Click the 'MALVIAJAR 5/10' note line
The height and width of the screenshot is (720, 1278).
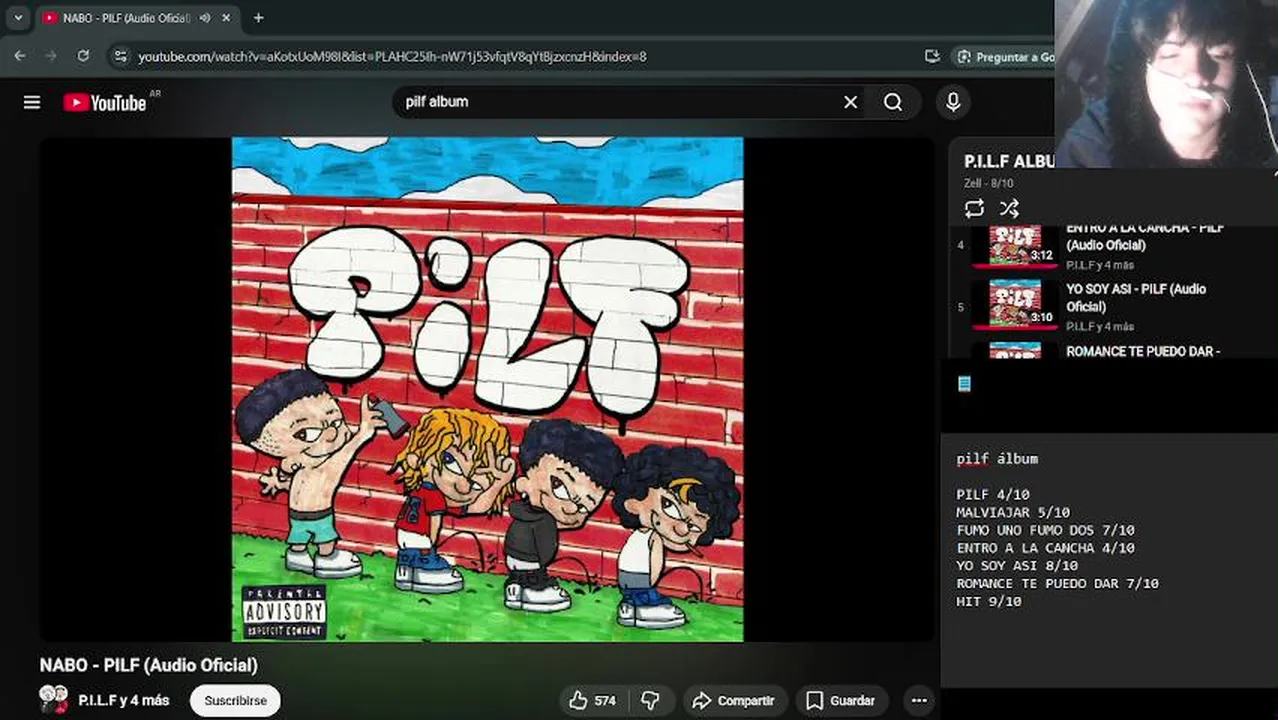(x=1013, y=513)
